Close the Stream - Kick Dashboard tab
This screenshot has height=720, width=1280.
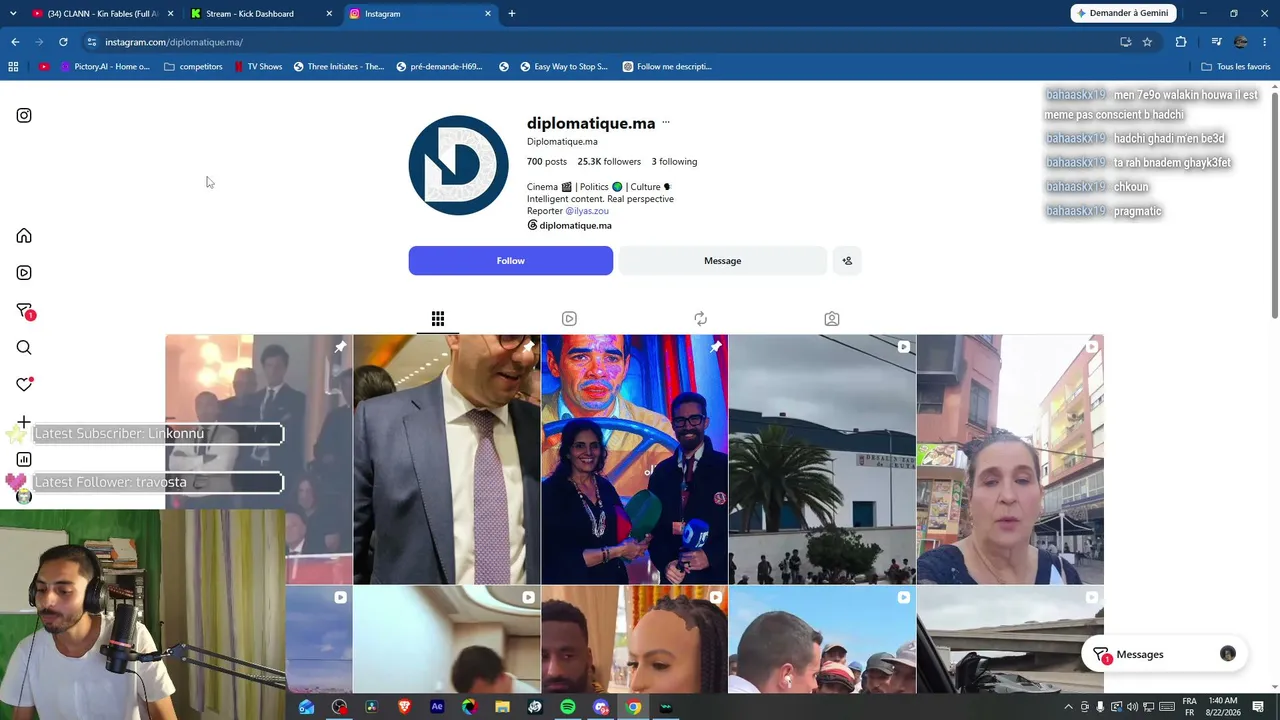point(329,14)
